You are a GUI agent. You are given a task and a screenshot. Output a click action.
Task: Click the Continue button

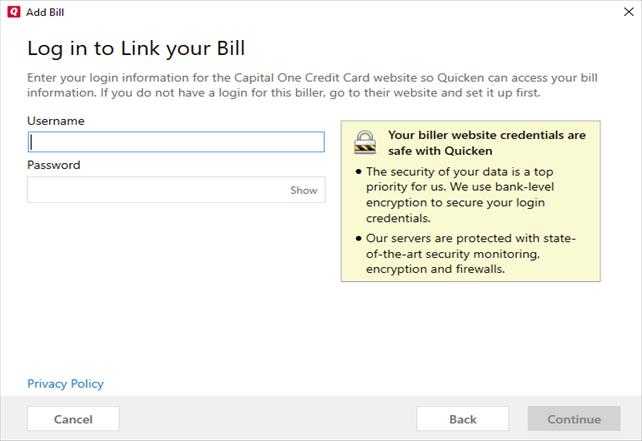574,419
